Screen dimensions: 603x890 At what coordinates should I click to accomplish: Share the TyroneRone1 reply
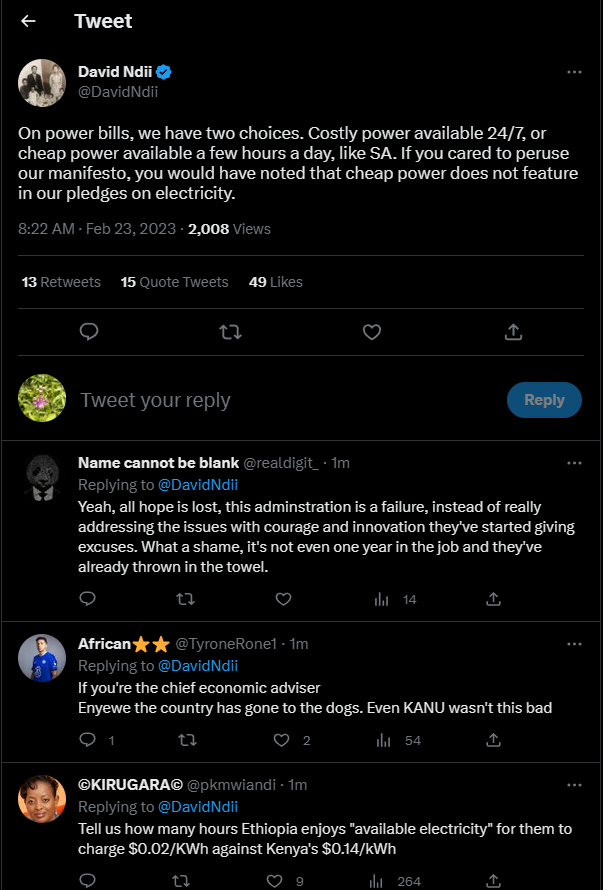493,741
